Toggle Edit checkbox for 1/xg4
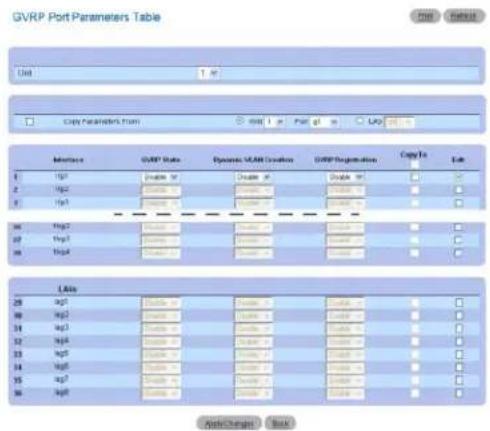Viewport: 490px width, 431px height. [458, 253]
